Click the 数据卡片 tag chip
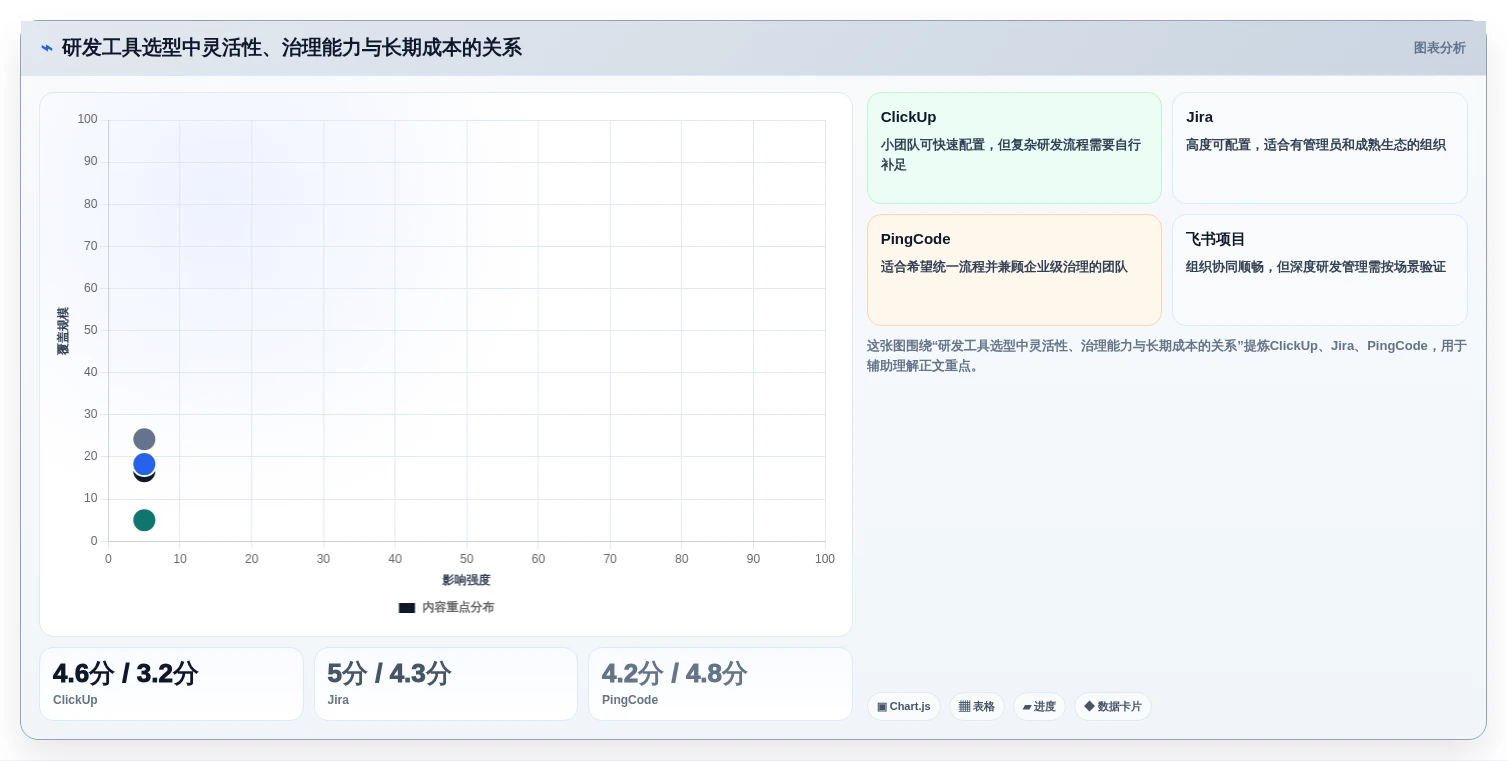Screen dimensions: 1507x761 1112,706
